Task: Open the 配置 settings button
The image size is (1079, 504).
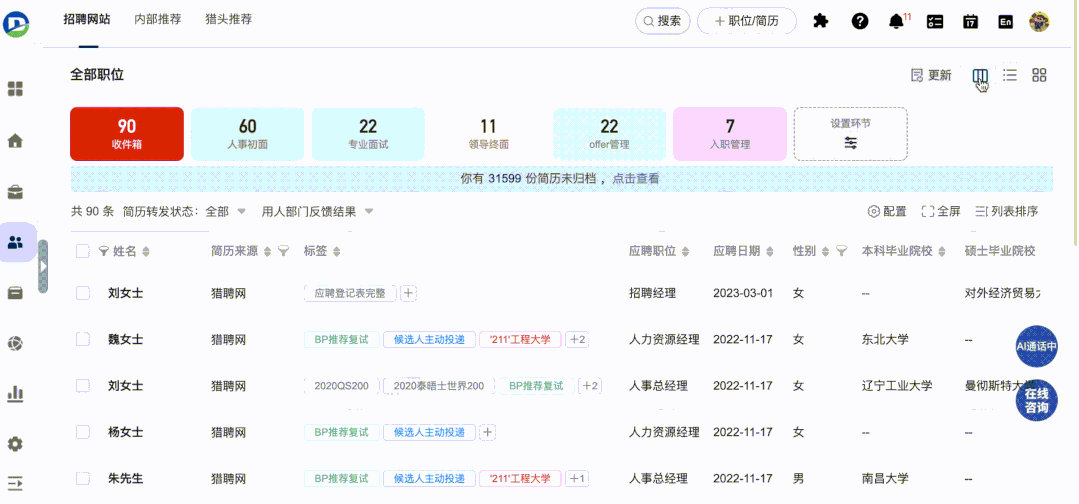Action: tap(887, 211)
